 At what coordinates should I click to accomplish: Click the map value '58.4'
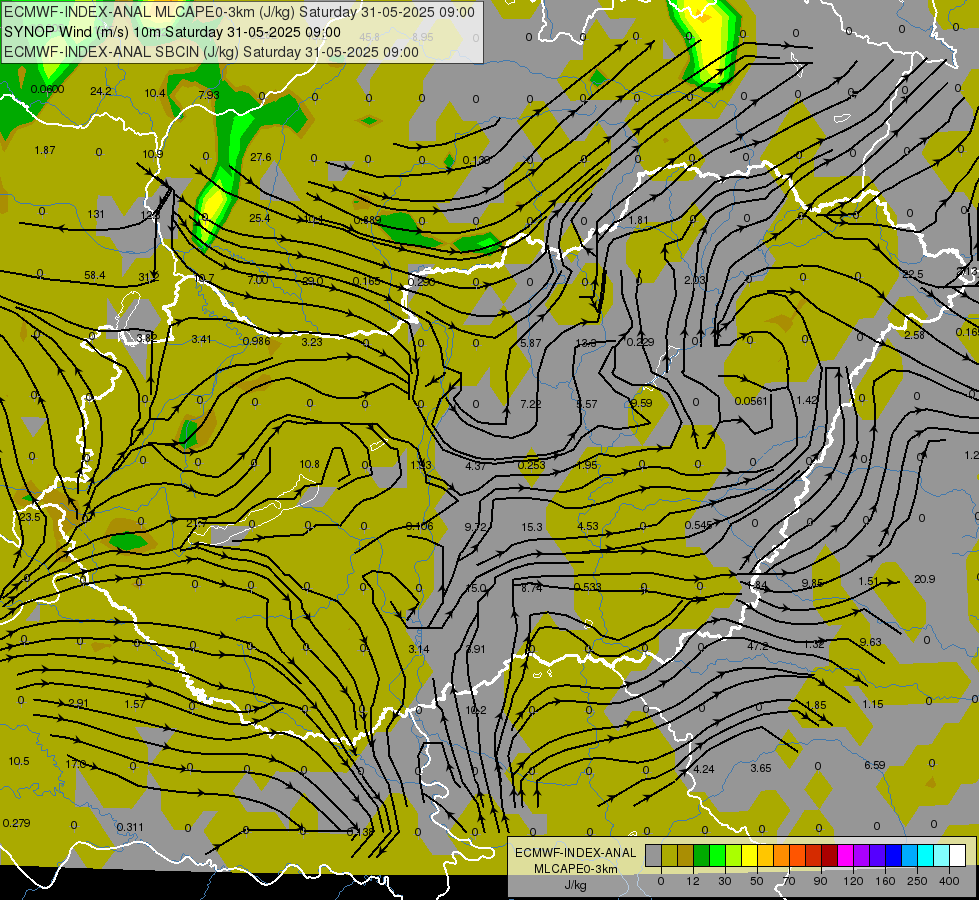95,275
